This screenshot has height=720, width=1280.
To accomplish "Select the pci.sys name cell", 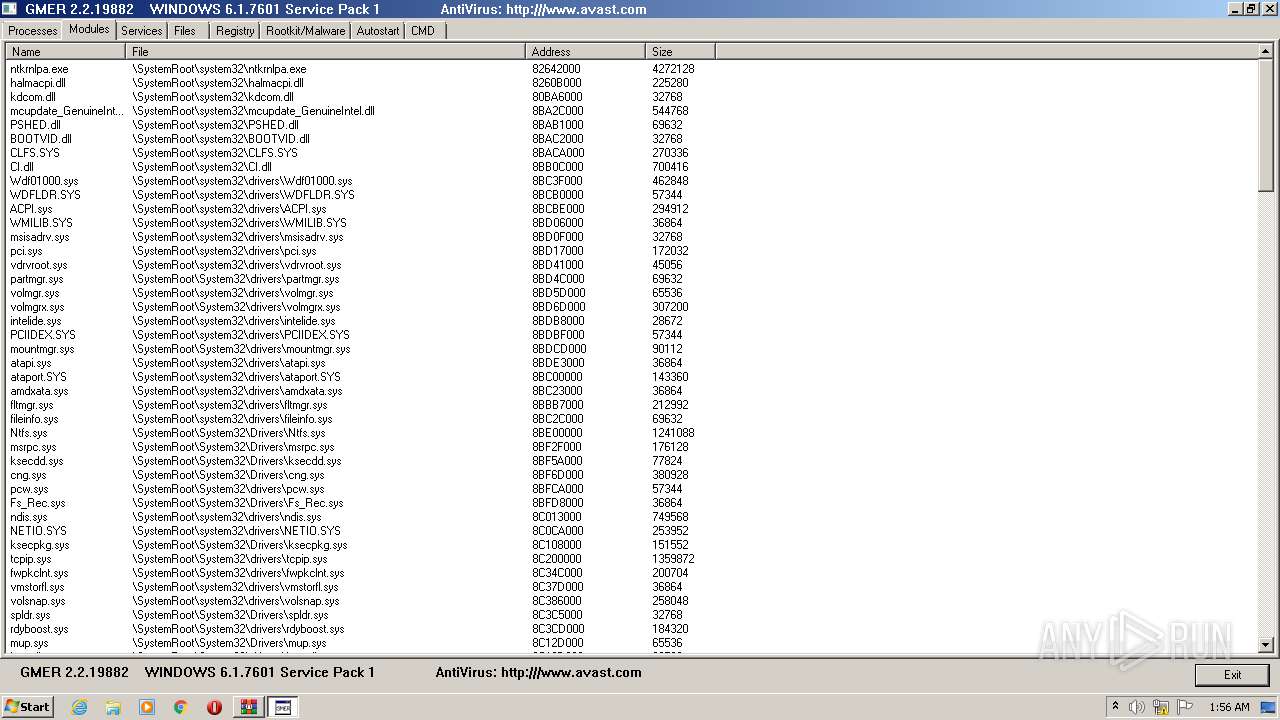I will [25, 251].
